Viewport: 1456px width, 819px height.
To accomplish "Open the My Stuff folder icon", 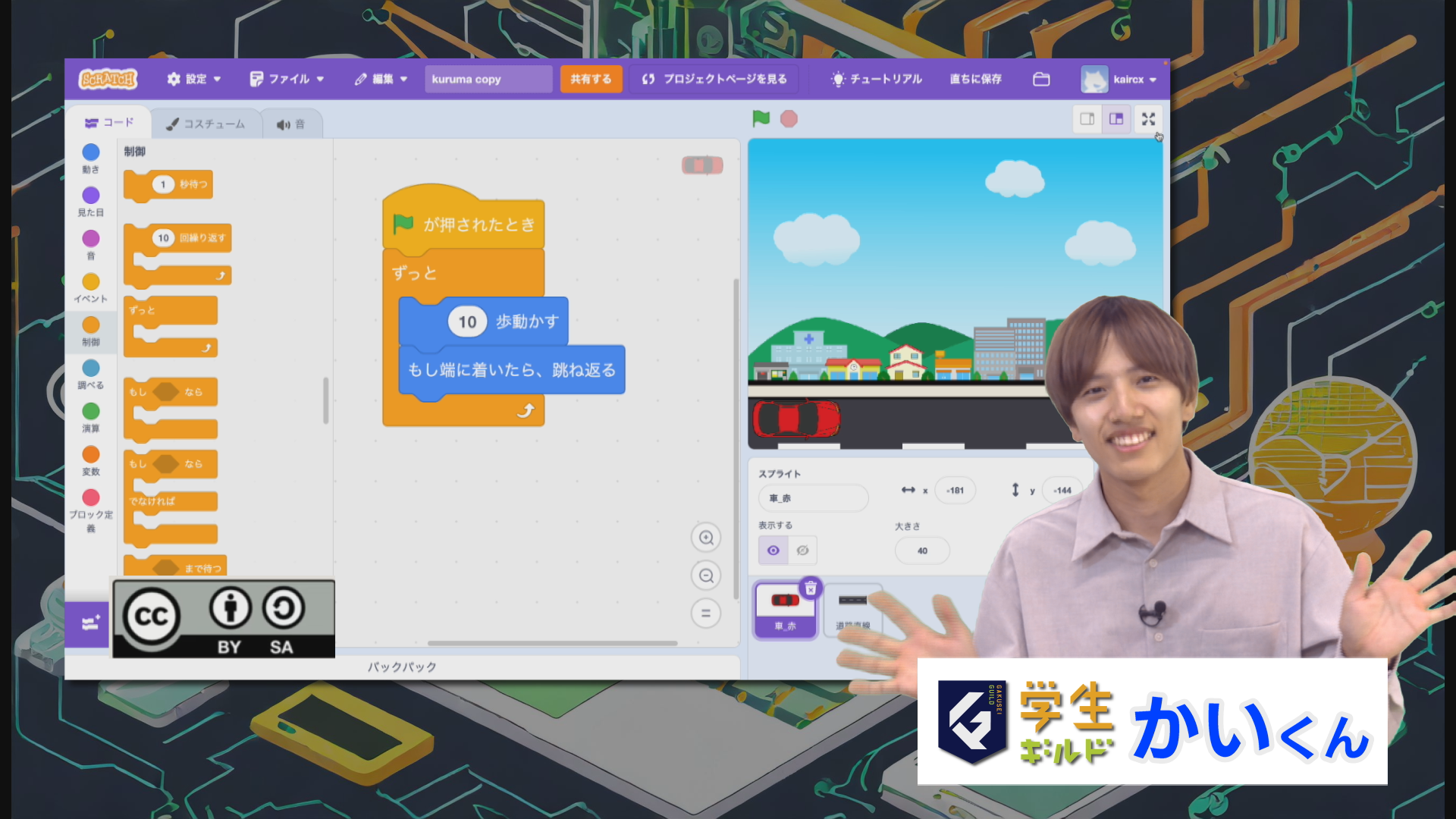I will coord(1041,79).
